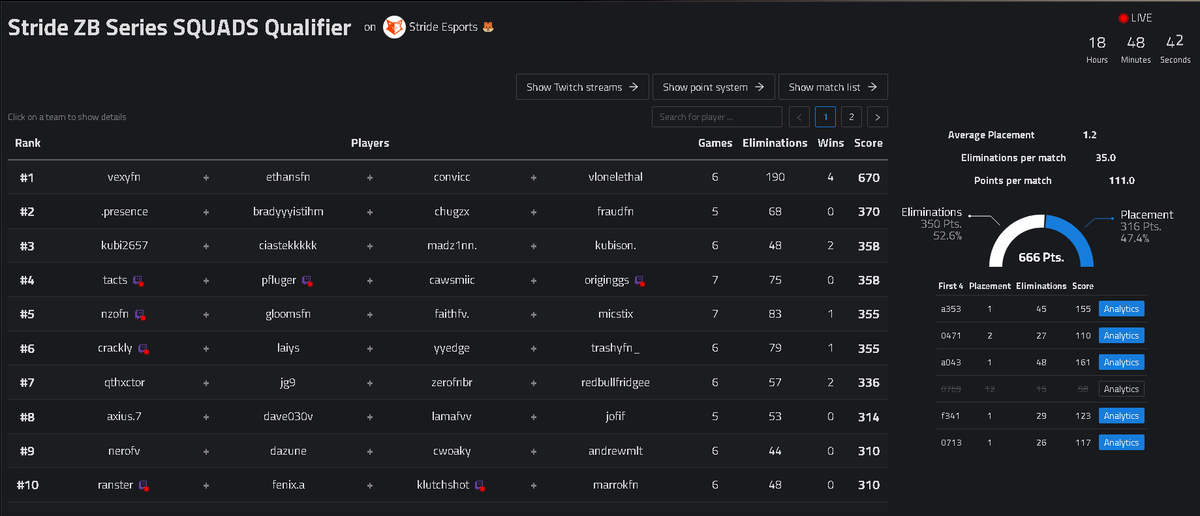Image resolution: width=1200 pixels, height=516 pixels.
Task: Open Analytics for match 0471
Action: pos(1121,336)
